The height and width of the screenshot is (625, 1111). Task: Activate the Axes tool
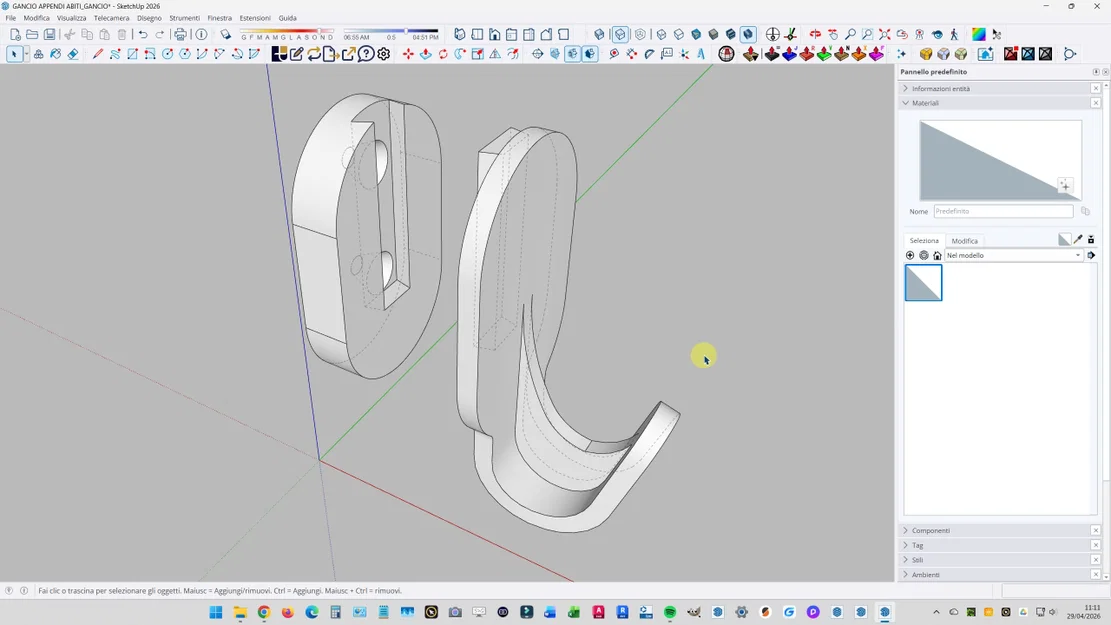coord(684,54)
